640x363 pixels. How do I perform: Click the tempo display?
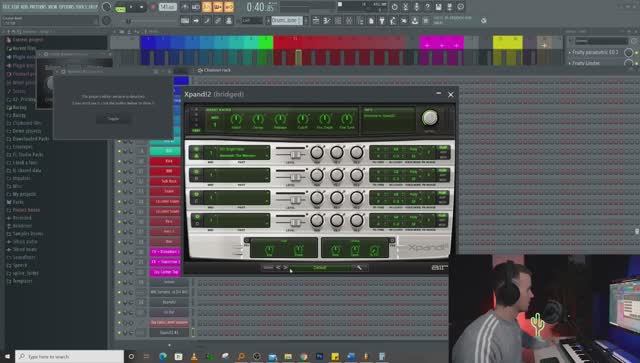pos(167,7)
